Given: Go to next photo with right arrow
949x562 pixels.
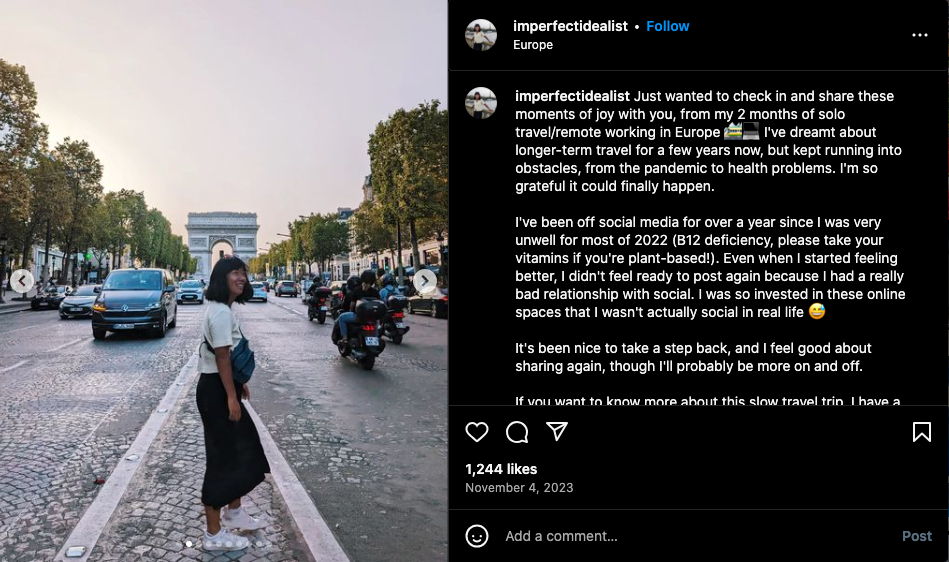Looking at the screenshot, I should (425, 281).
